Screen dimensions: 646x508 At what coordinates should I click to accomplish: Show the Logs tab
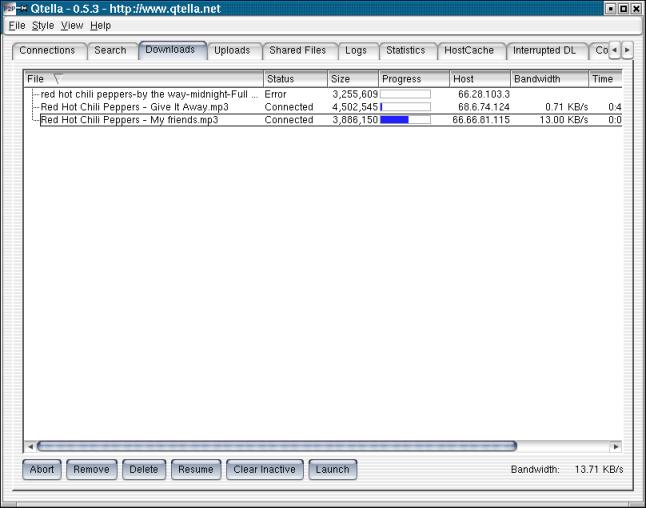point(356,51)
